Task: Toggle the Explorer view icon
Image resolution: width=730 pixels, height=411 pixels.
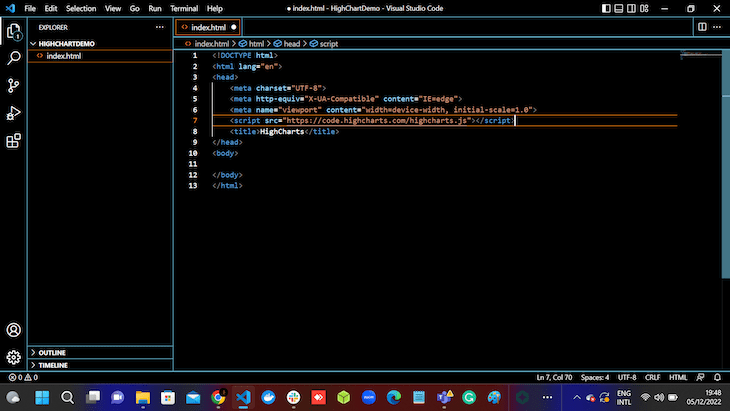Action: [14, 31]
